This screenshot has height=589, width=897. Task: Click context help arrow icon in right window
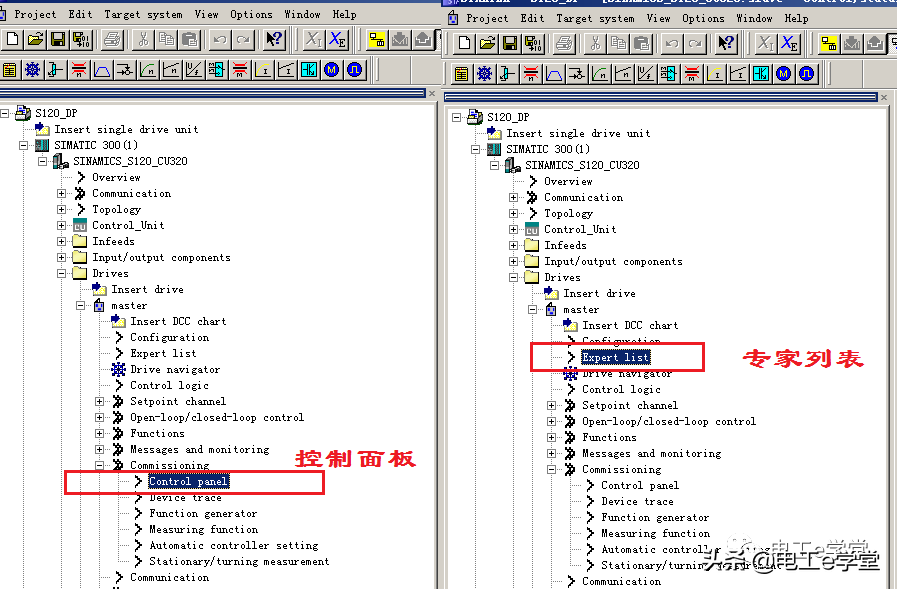[x=727, y=43]
